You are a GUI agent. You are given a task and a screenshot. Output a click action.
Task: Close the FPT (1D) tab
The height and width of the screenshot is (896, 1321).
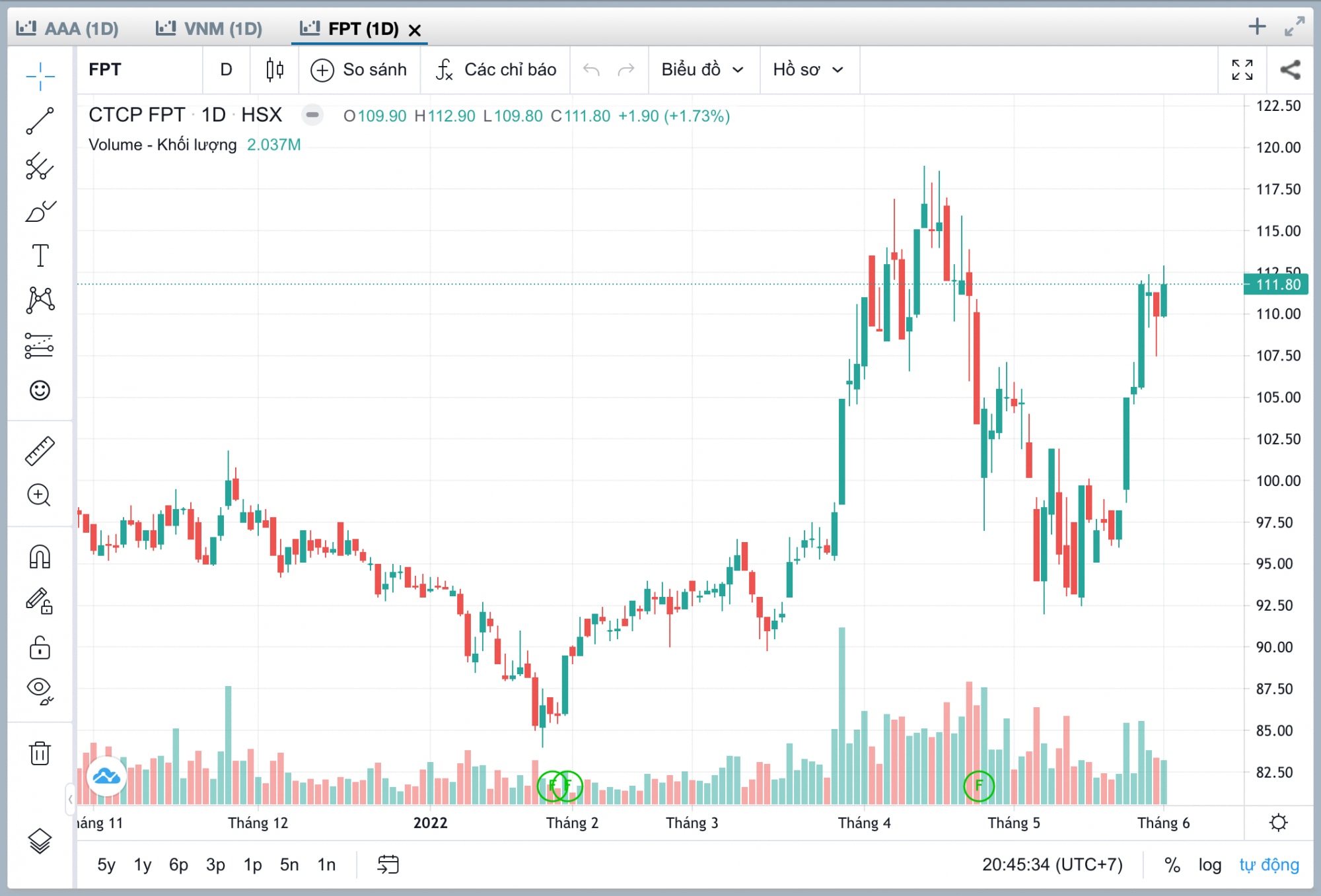tap(415, 30)
